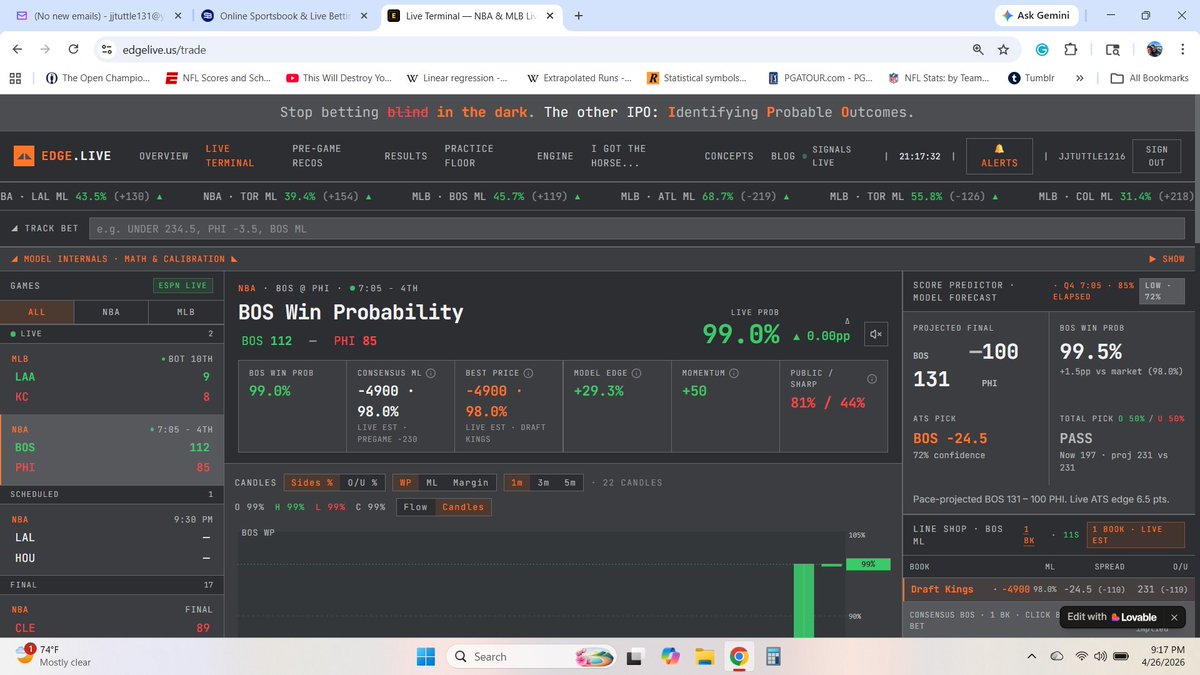Viewport: 1200px width, 675px height.
Task: Switch candles to Sides % mode
Action: pos(312,482)
